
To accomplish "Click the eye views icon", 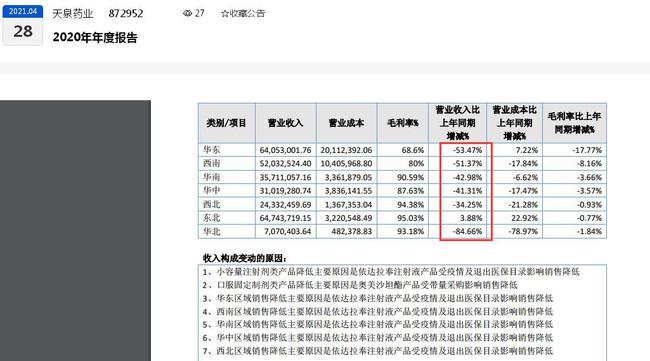I will click(187, 14).
